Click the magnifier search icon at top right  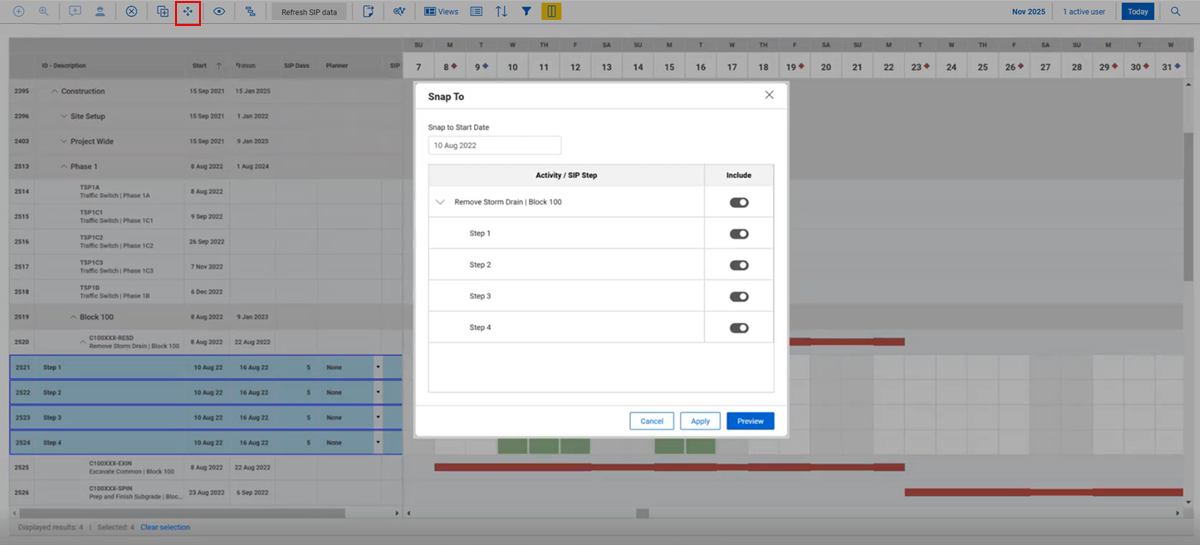tap(1176, 12)
